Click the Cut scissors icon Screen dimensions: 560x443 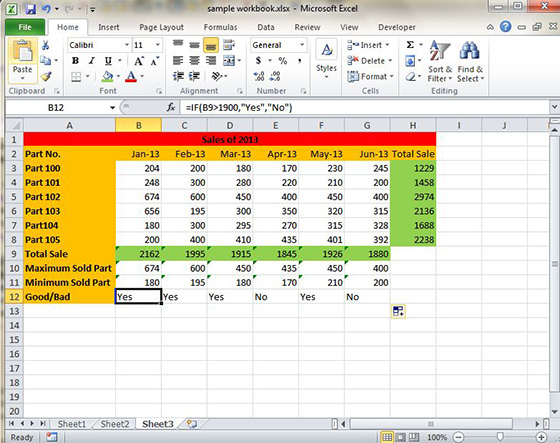45,45
